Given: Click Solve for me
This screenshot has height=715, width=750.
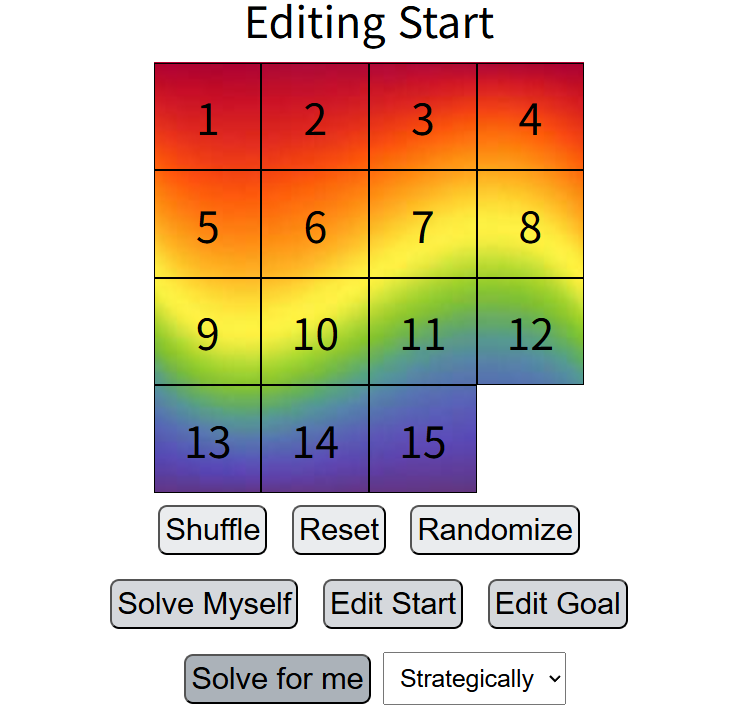Looking at the screenshot, I should 277,679.
